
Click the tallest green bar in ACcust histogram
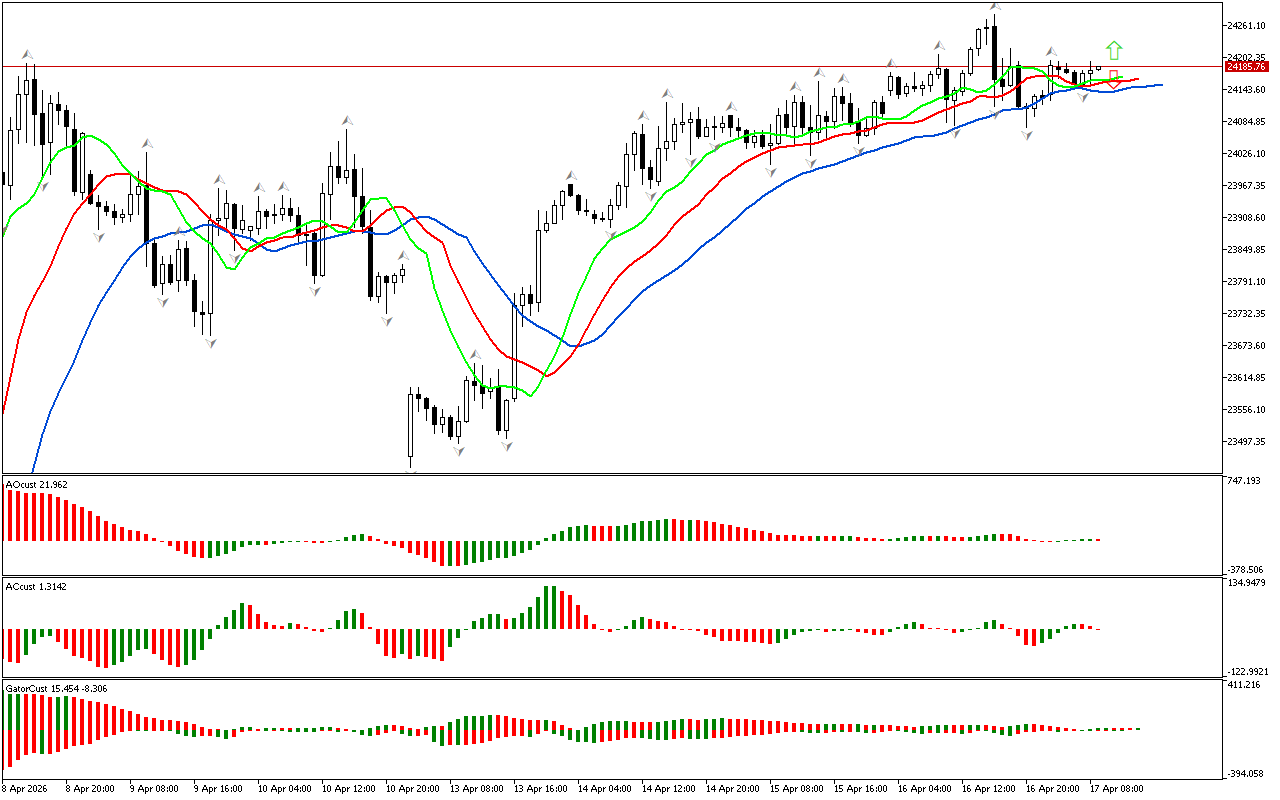[x=548, y=607]
